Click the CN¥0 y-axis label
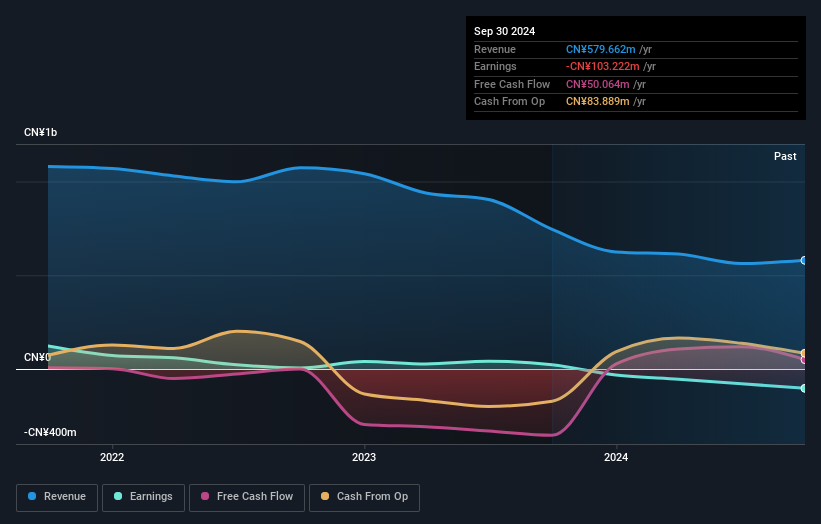Viewport: 821px width, 524px height. (x=37, y=357)
